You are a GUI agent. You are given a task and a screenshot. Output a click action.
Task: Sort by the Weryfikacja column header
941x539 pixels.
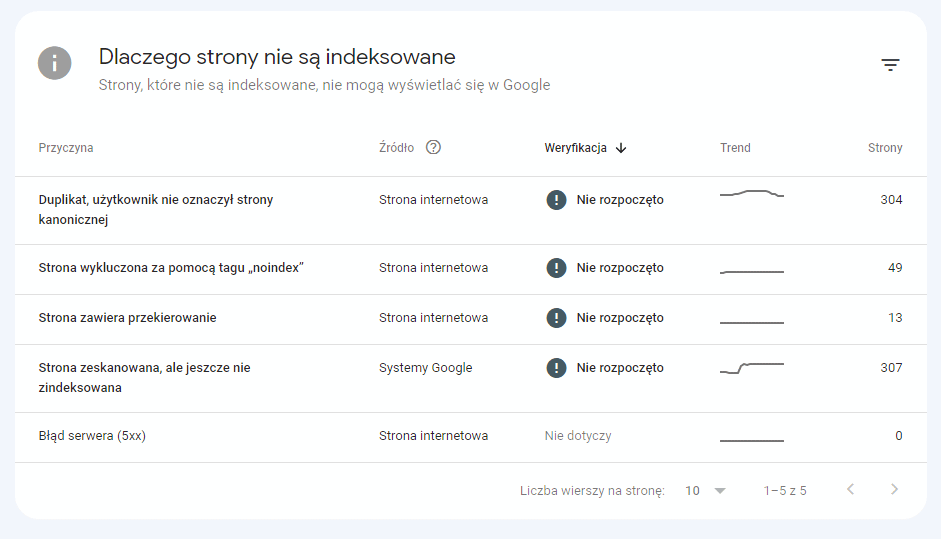coord(575,148)
